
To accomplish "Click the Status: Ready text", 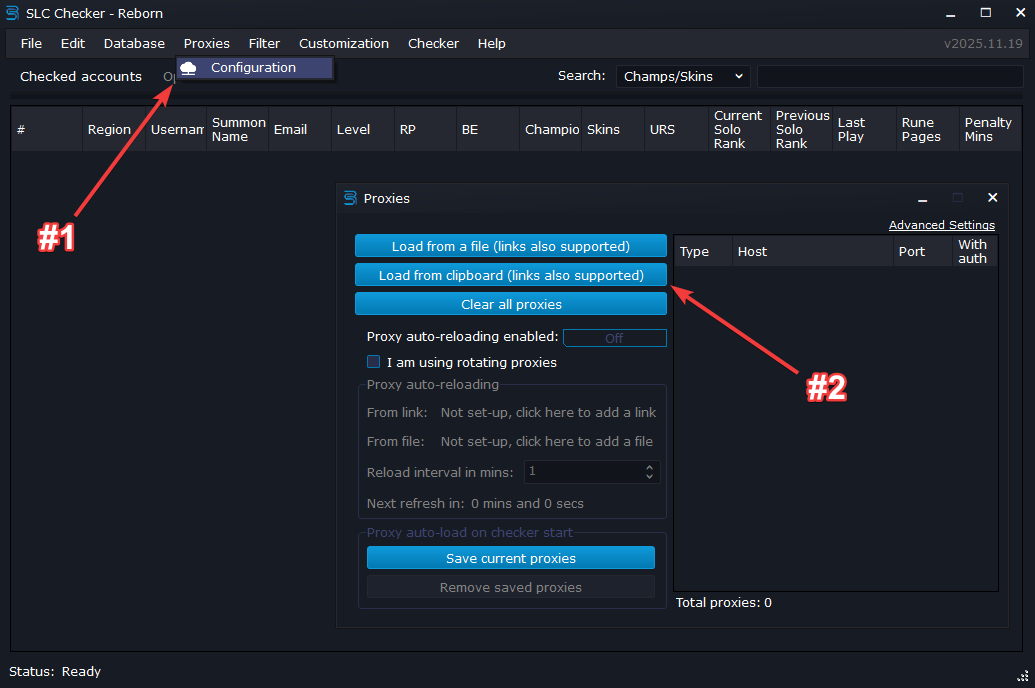I will [55, 671].
